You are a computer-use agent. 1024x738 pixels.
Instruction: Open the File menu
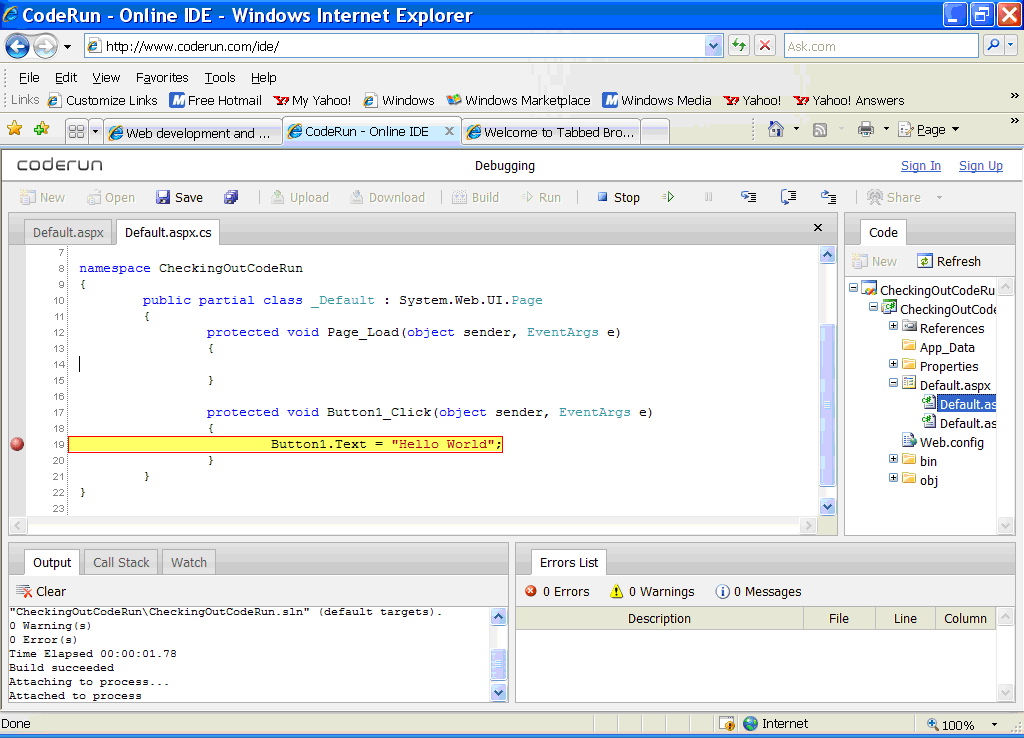pyautogui.click(x=29, y=78)
